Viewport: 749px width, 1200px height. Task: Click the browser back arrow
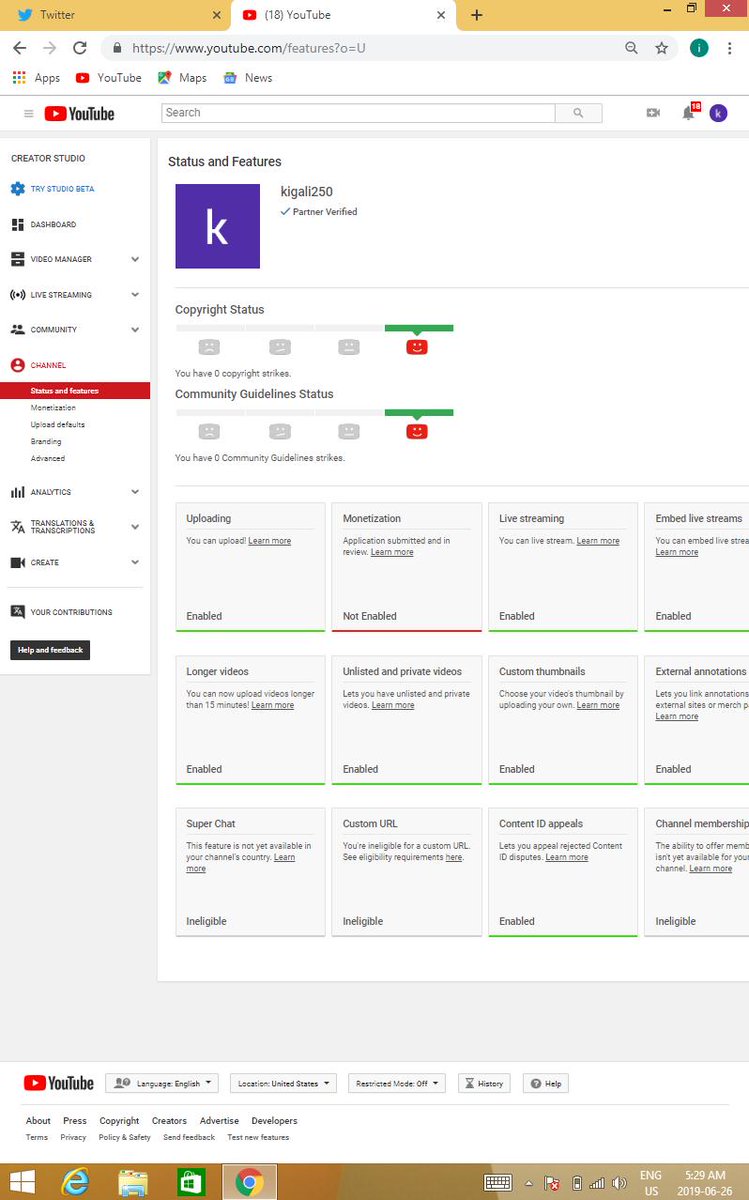[20, 47]
